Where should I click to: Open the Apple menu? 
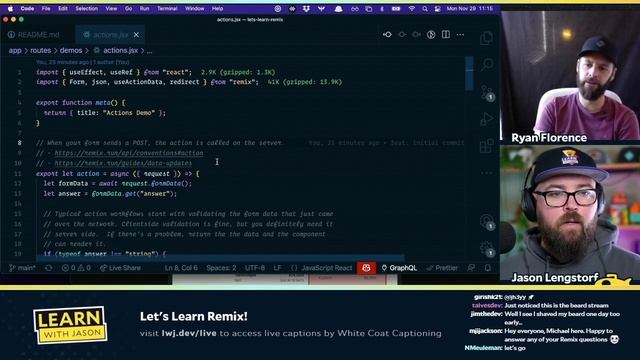coord(10,9)
